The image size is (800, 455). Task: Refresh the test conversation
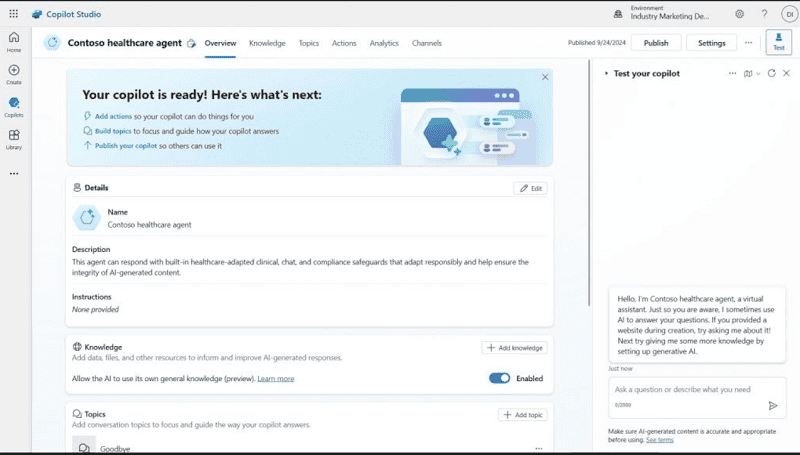tap(771, 73)
